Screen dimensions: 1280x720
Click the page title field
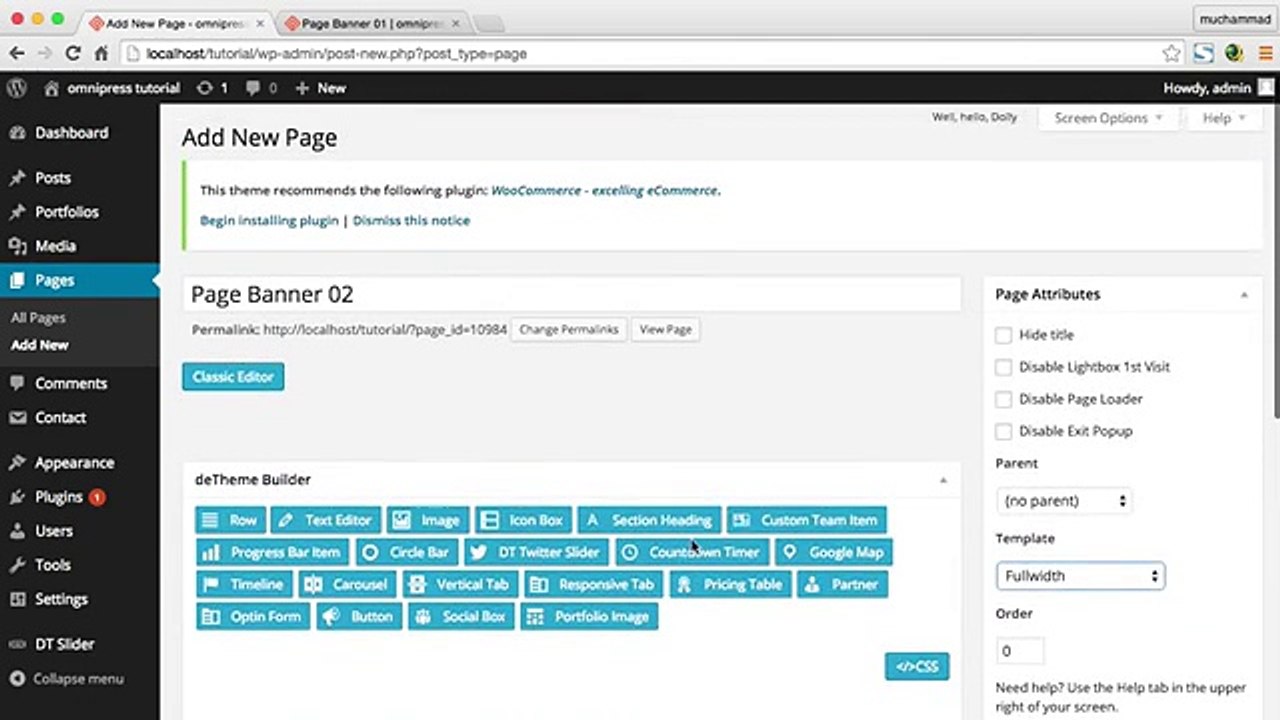click(571, 294)
